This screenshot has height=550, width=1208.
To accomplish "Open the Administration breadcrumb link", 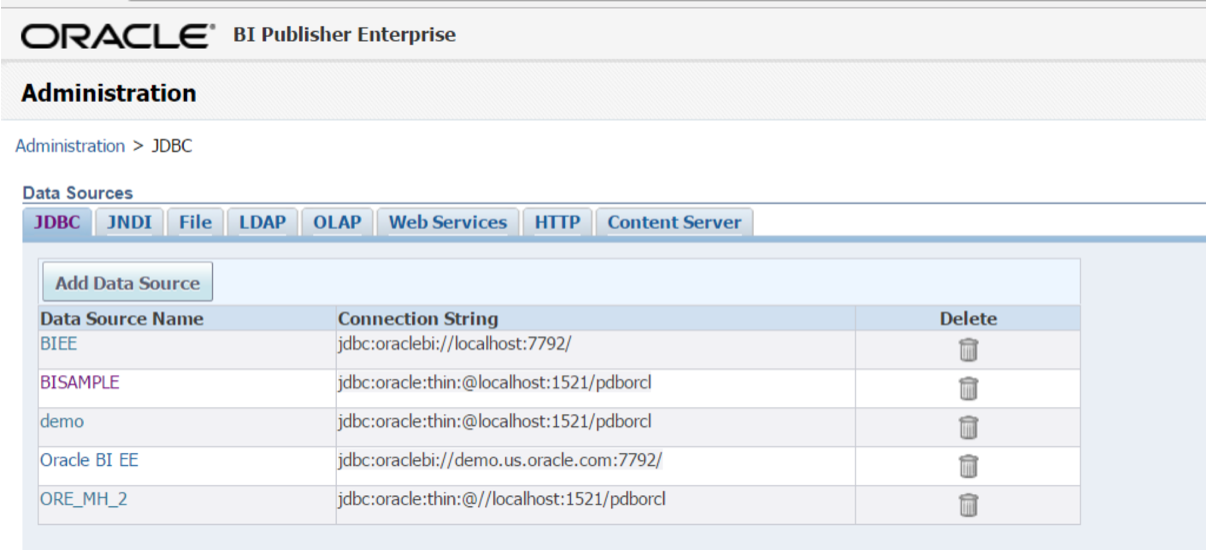I will pyautogui.click(x=70, y=146).
